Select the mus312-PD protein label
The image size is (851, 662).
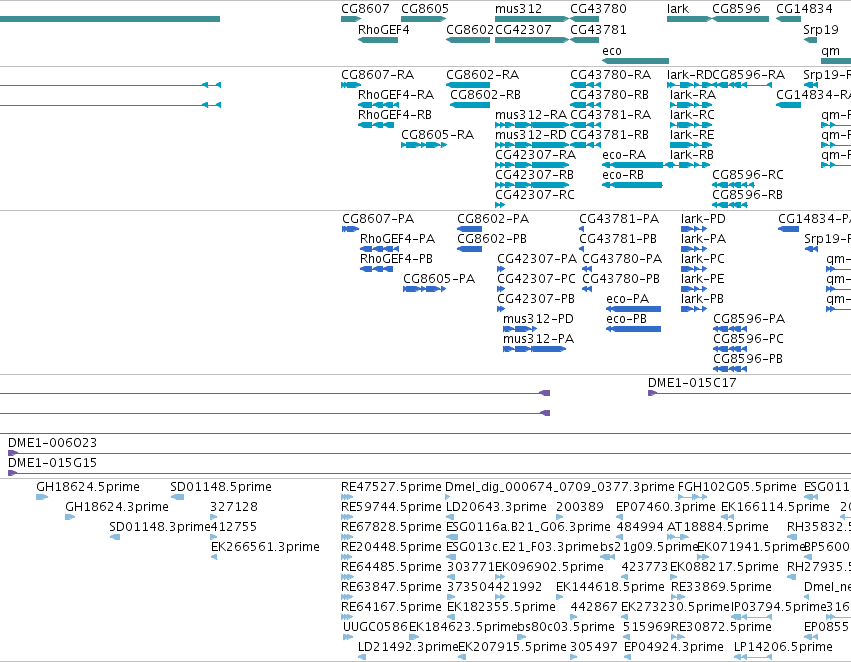pyautogui.click(x=538, y=319)
